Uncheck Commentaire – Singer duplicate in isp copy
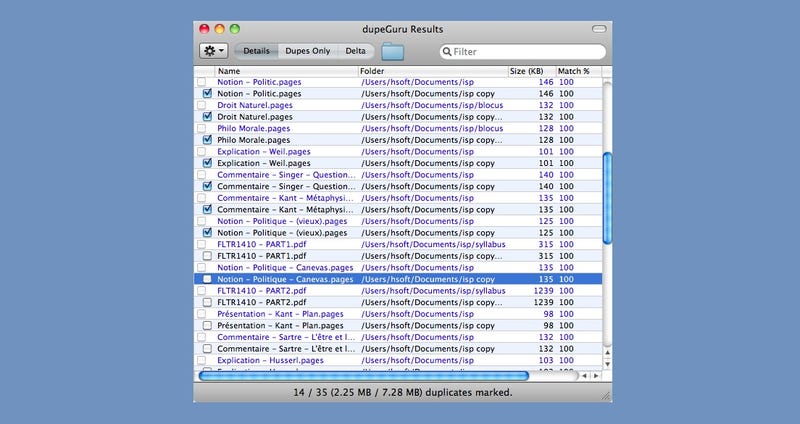The width and height of the screenshot is (800, 424). pos(207,186)
